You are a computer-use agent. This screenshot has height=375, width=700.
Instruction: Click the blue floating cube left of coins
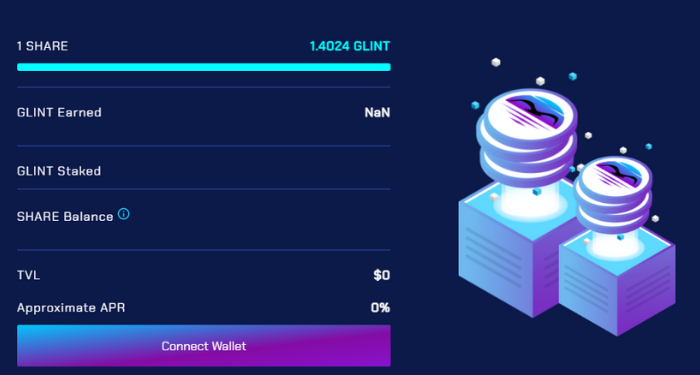click(475, 105)
